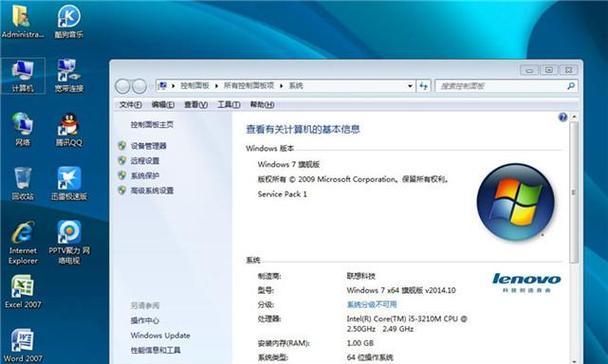The height and width of the screenshot is (364, 608).
Task: Open 设备管理器 link in left pane
Action: click(149, 146)
